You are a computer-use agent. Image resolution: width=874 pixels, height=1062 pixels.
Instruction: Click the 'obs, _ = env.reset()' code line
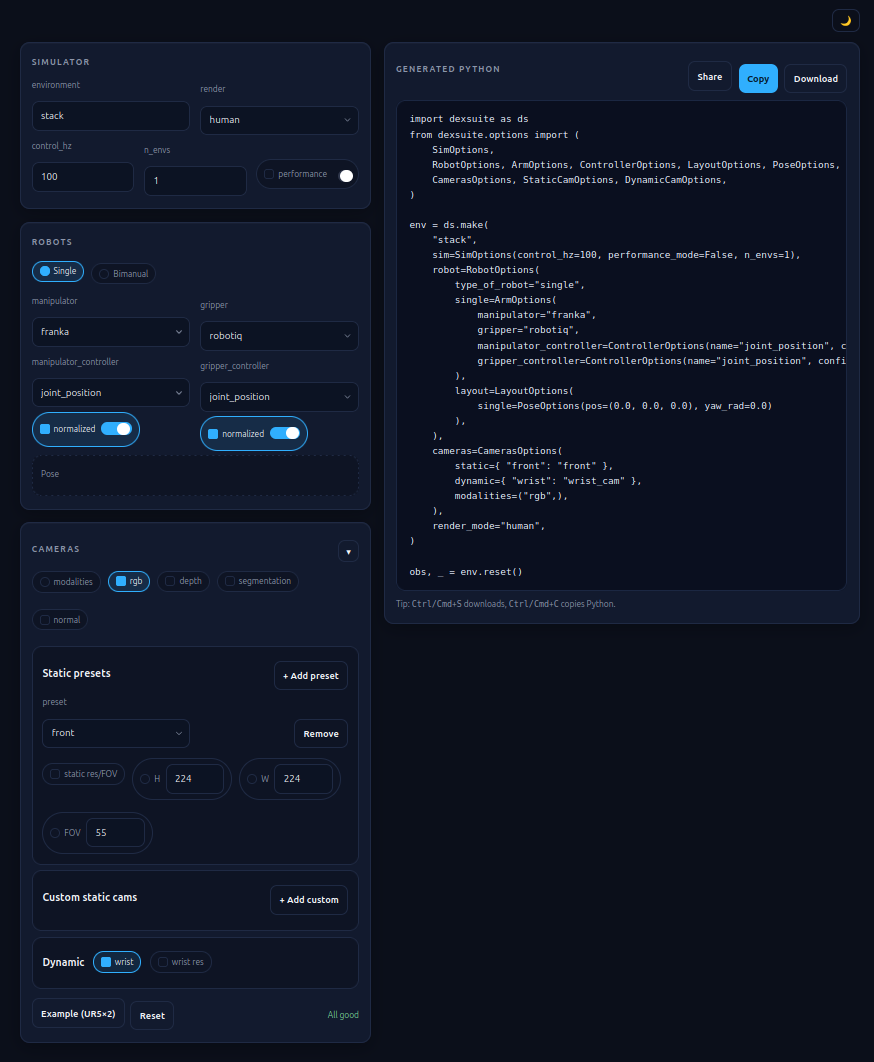pyautogui.click(x=465, y=572)
